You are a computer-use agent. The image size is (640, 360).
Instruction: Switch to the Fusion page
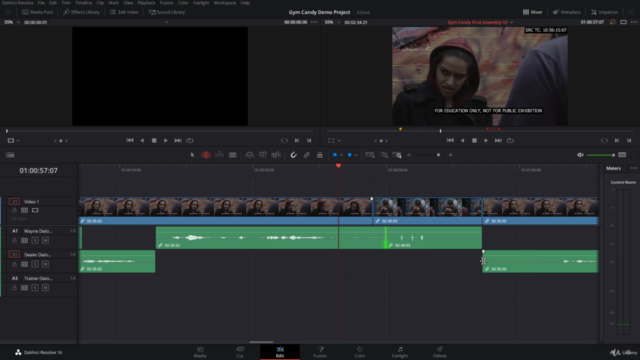click(320, 352)
